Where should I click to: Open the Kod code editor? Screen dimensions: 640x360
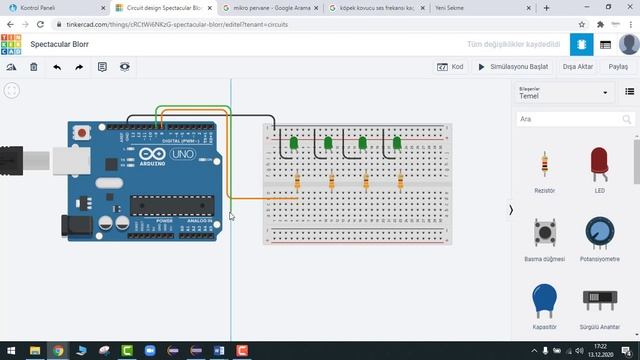click(450, 67)
